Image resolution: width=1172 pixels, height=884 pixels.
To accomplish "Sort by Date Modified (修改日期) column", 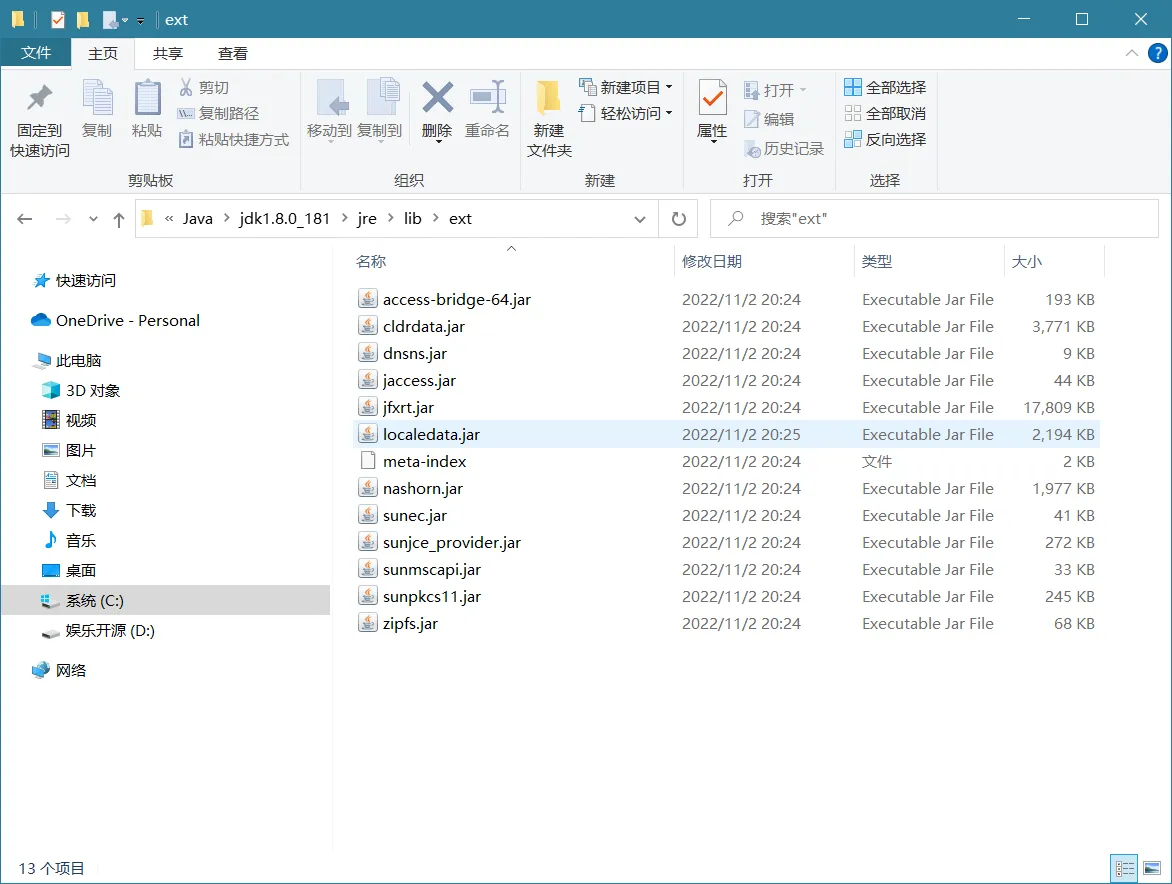I will [764, 262].
